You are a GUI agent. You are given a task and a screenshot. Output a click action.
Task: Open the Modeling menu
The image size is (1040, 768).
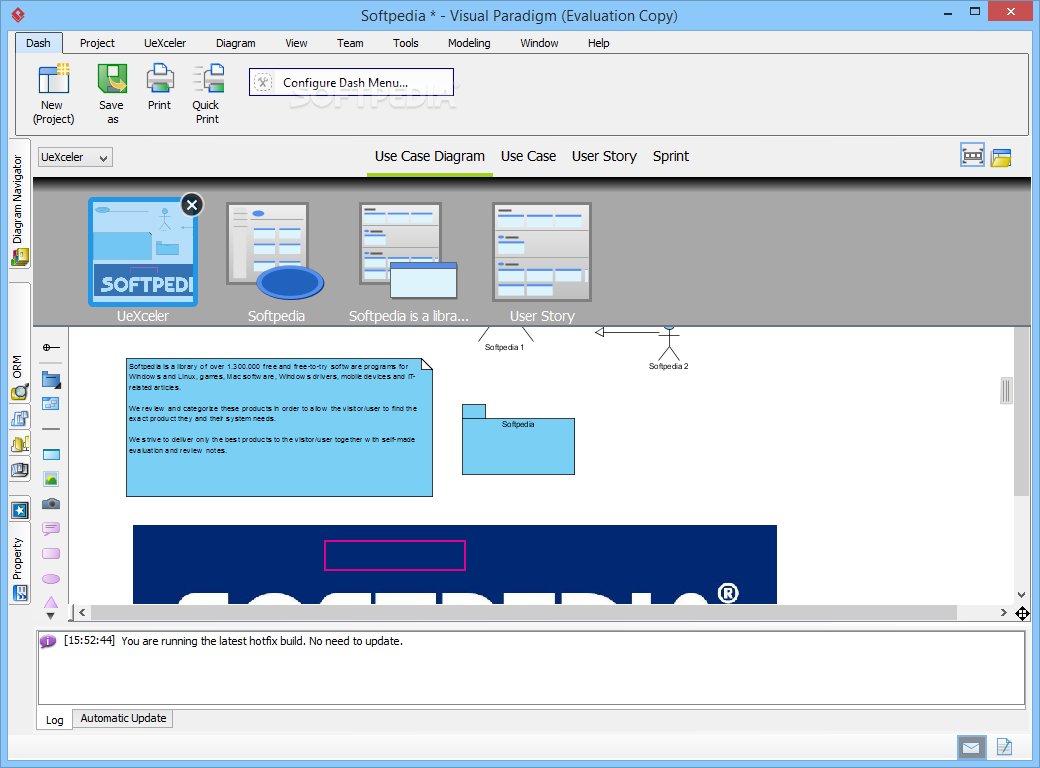469,43
